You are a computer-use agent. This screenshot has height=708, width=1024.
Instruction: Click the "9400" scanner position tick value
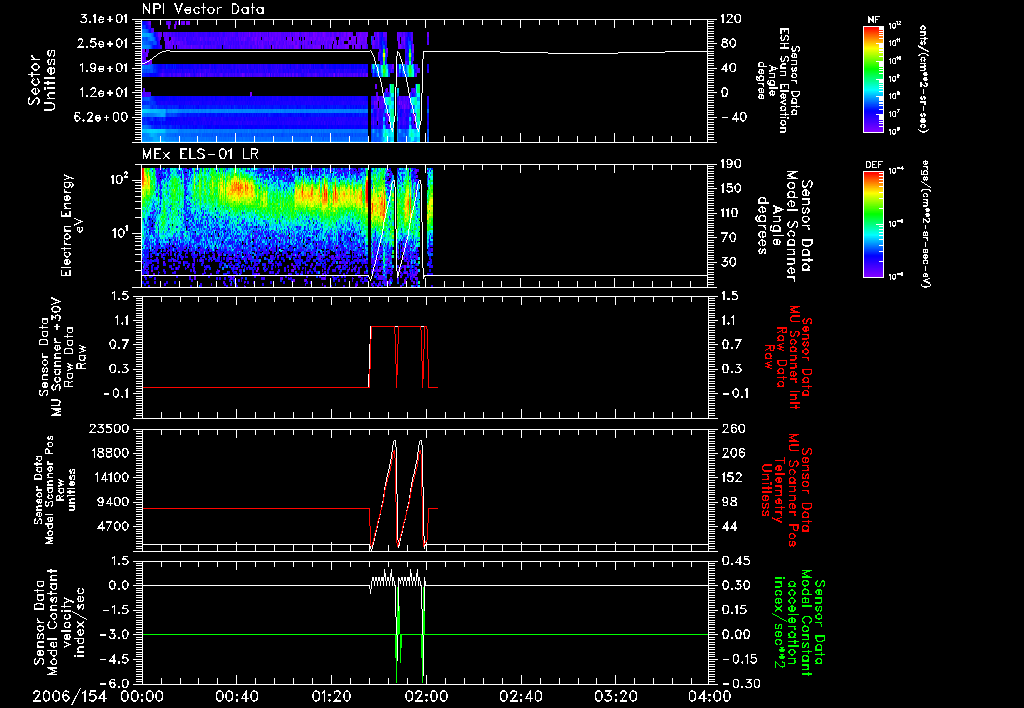[114, 502]
